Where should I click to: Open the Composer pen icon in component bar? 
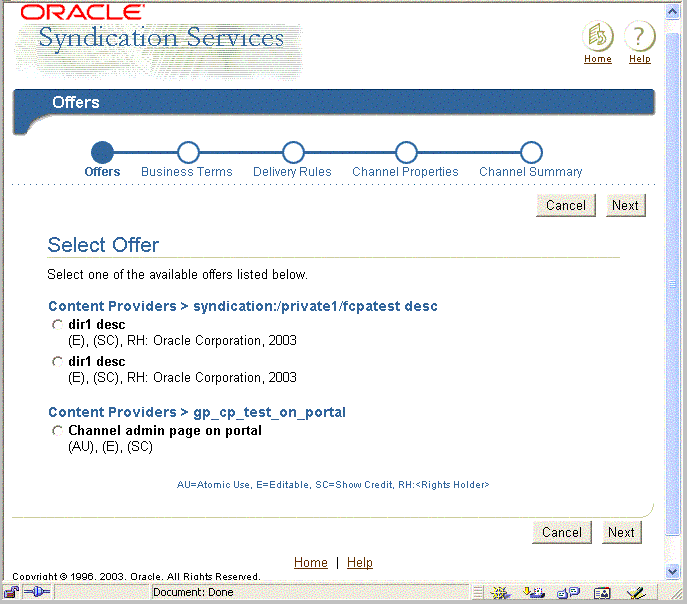tap(636, 593)
